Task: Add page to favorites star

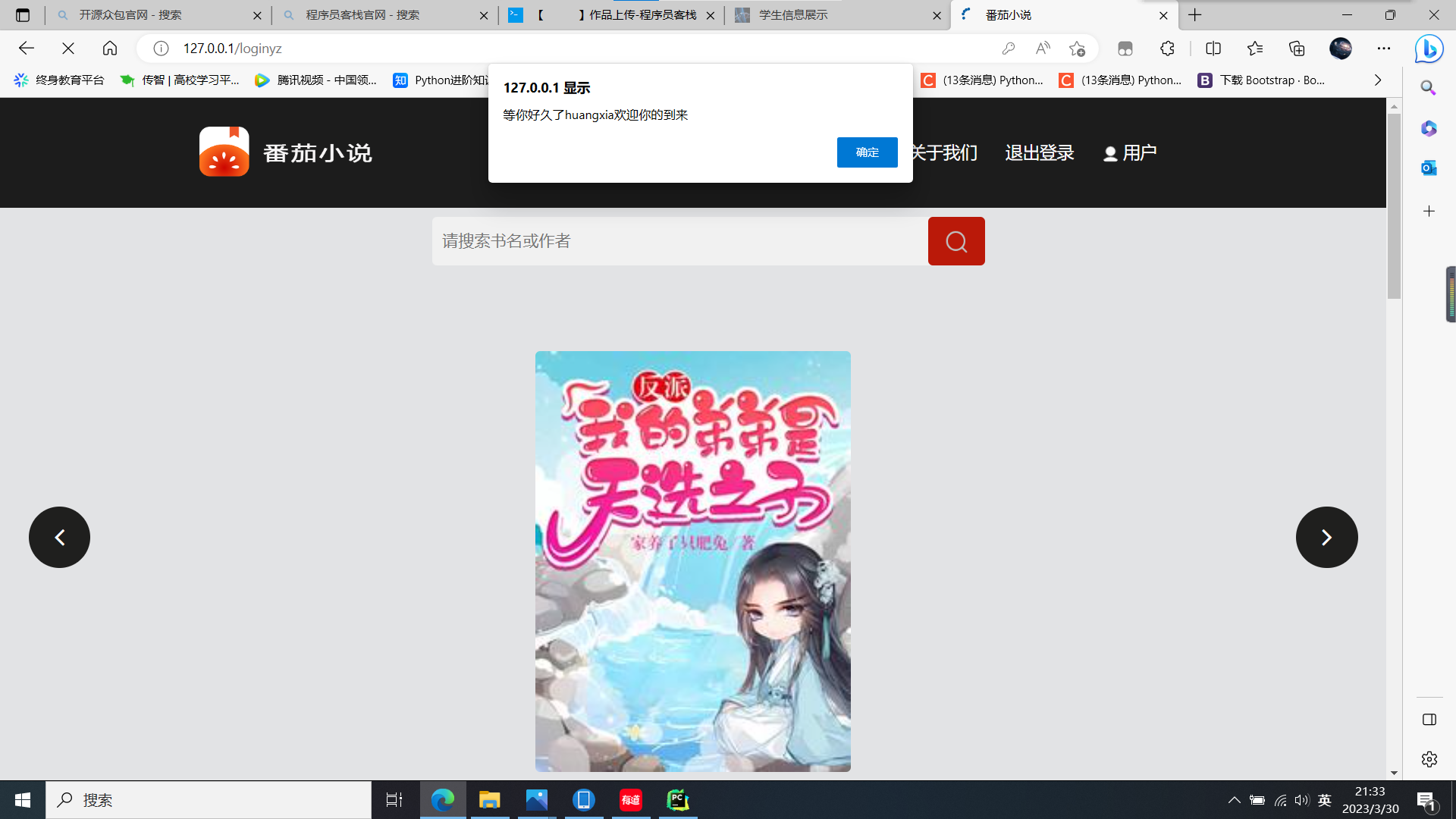Action: point(1077,49)
